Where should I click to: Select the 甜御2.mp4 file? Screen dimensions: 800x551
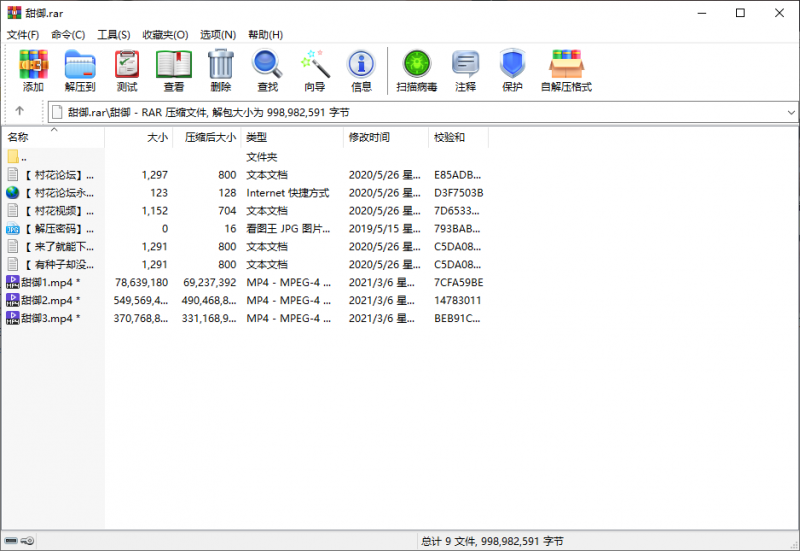tap(50, 300)
